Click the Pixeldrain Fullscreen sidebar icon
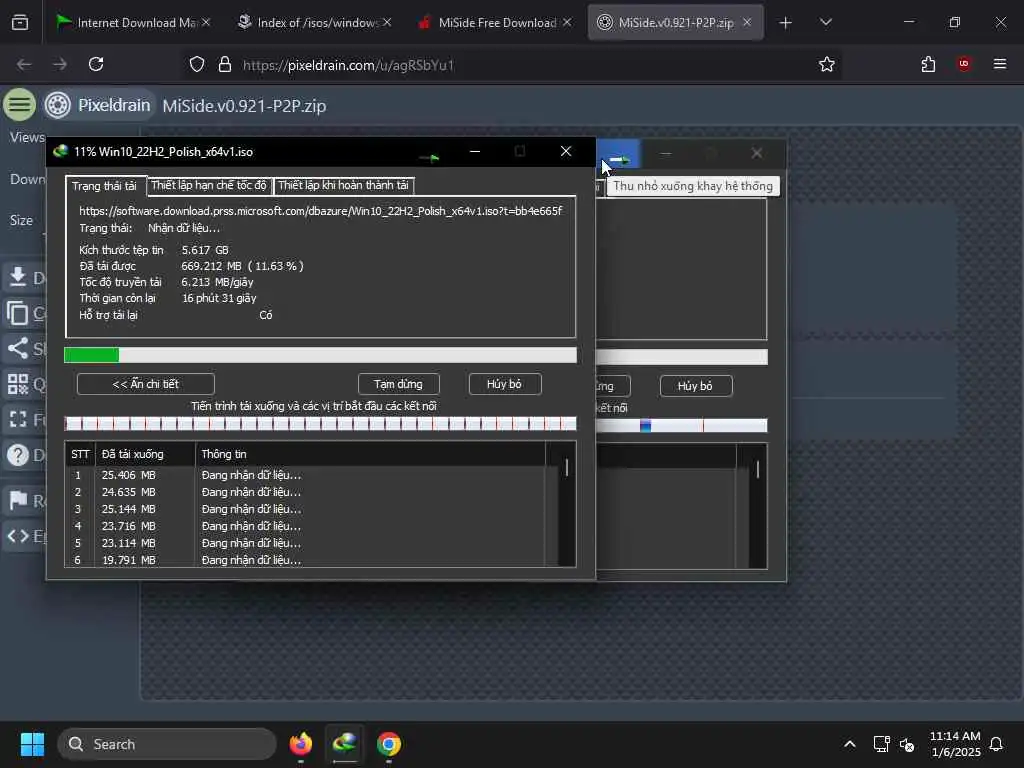The height and width of the screenshot is (768, 1024). [x=18, y=419]
